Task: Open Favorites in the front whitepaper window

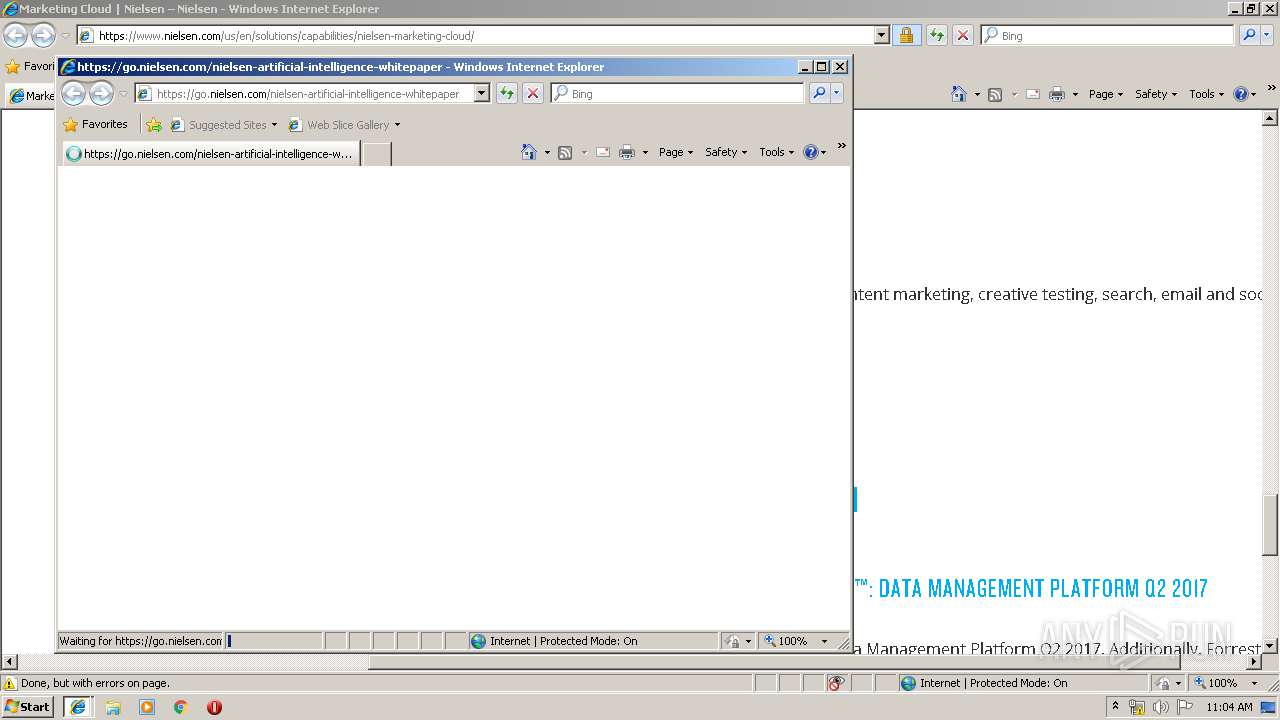Action: [x=95, y=125]
